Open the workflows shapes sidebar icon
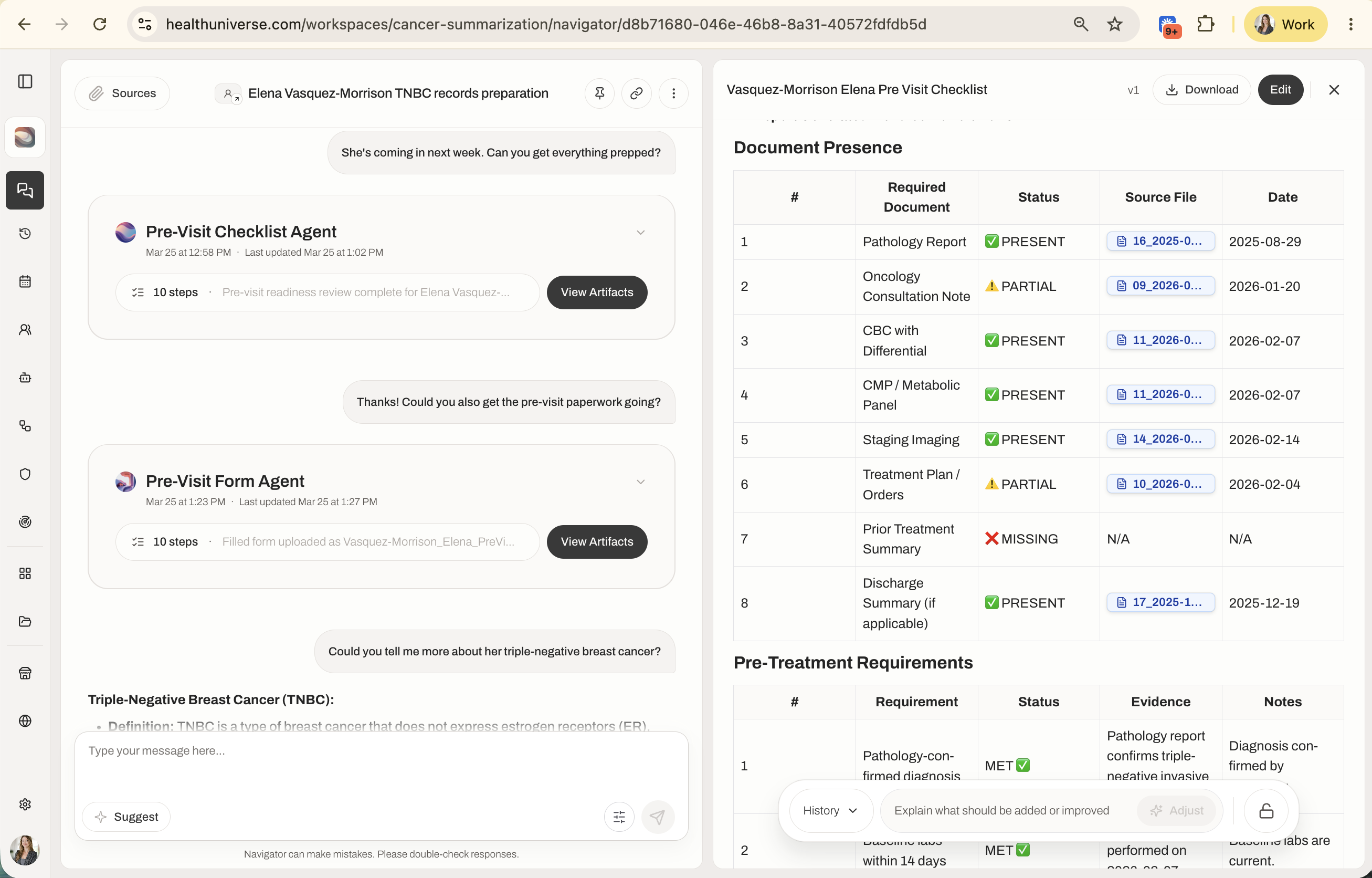This screenshot has height=878, width=1372. (x=25, y=426)
